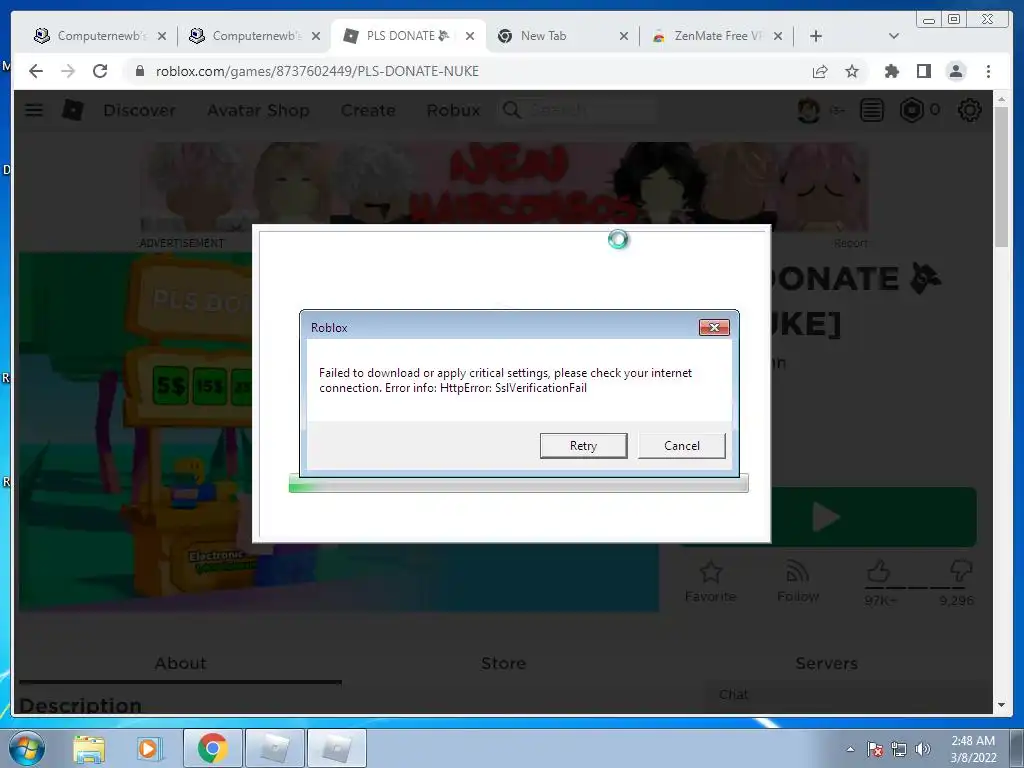Click the page vertical scrollbar
Viewport: 1024px width, 768px height.
pos(1002,178)
